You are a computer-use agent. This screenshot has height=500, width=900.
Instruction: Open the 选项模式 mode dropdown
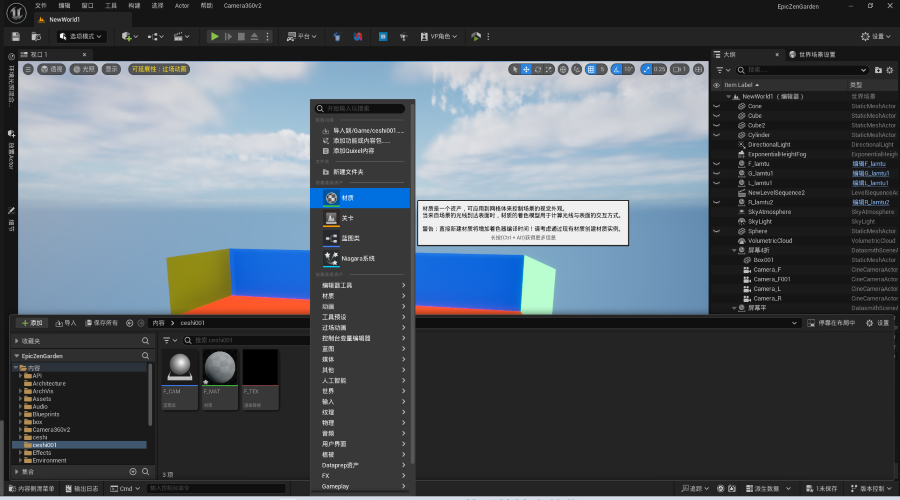(x=81, y=37)
